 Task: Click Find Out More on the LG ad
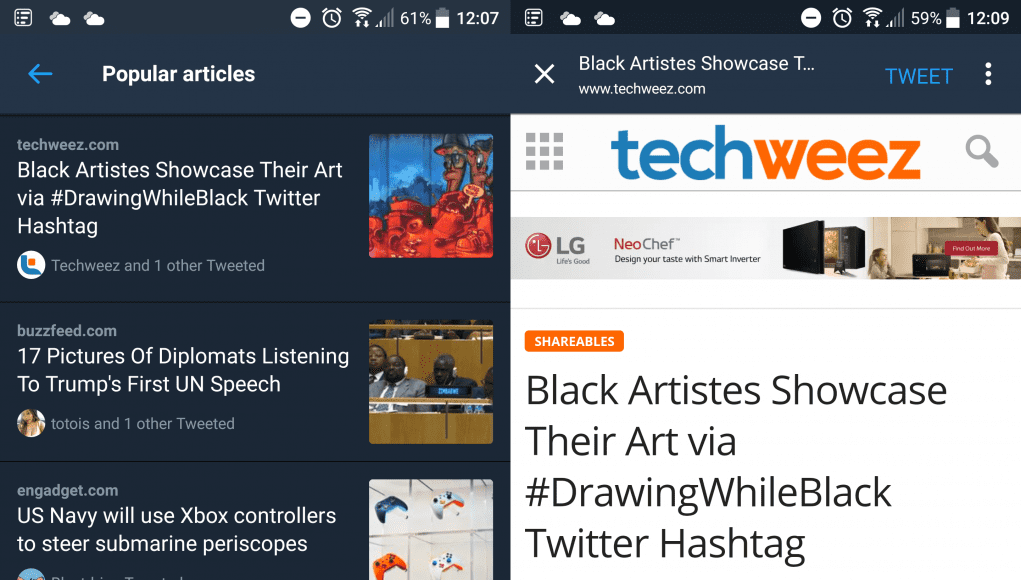pyautogui.click(x=971, y=248)
